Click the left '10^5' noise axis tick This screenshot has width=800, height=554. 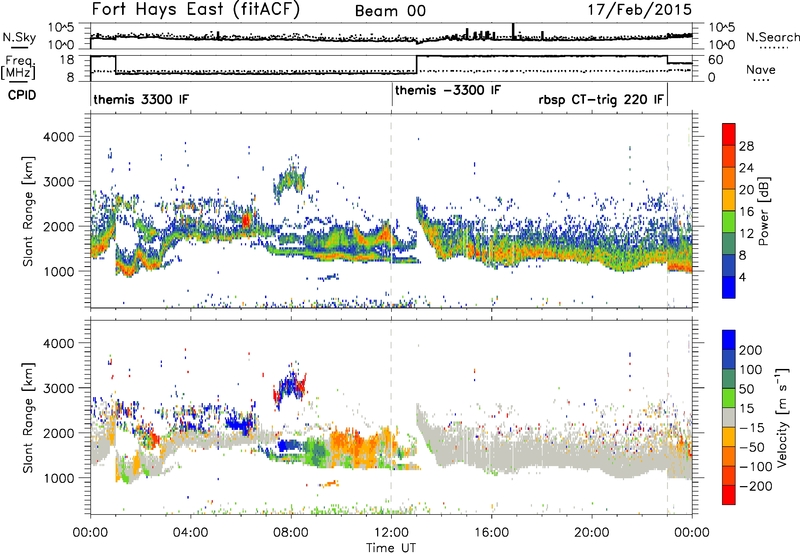(x=61, y=28)
